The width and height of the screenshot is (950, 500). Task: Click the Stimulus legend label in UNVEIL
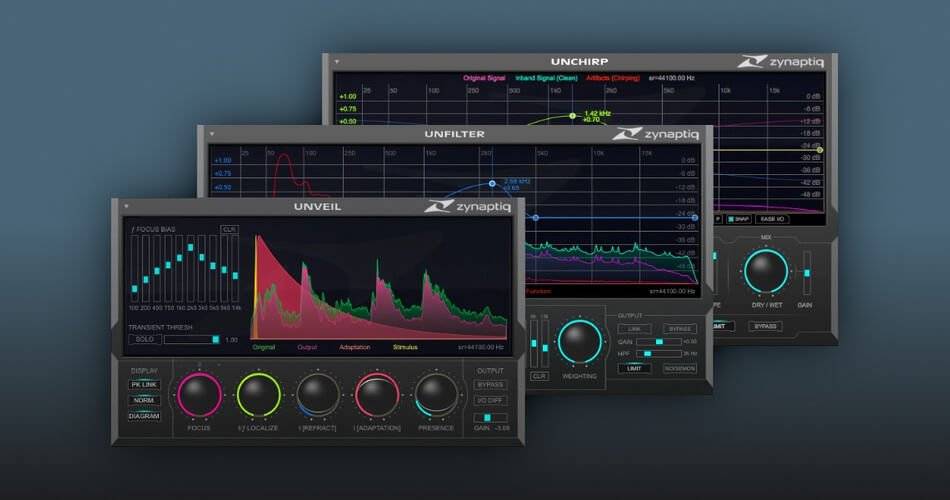[405, 347]
